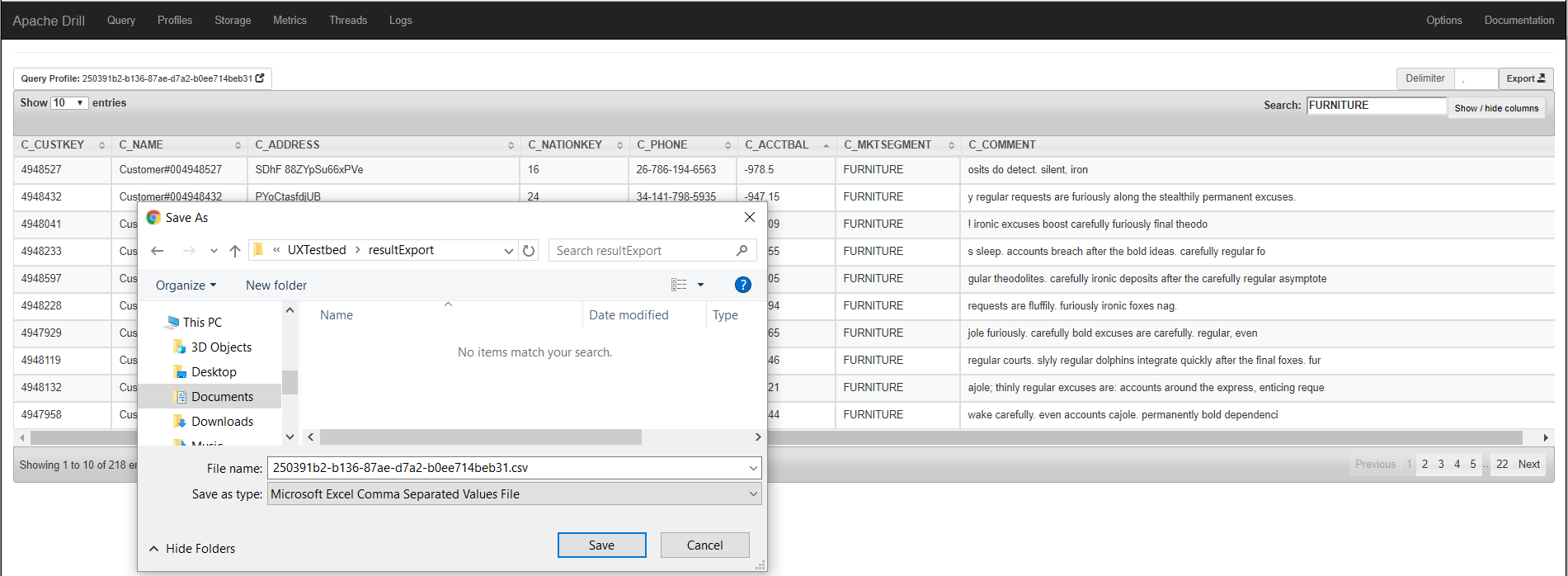Viewport: 1568px width, 576px height.
Task: Click the file list horizontal scrollbar
Action: click(481, 437)
